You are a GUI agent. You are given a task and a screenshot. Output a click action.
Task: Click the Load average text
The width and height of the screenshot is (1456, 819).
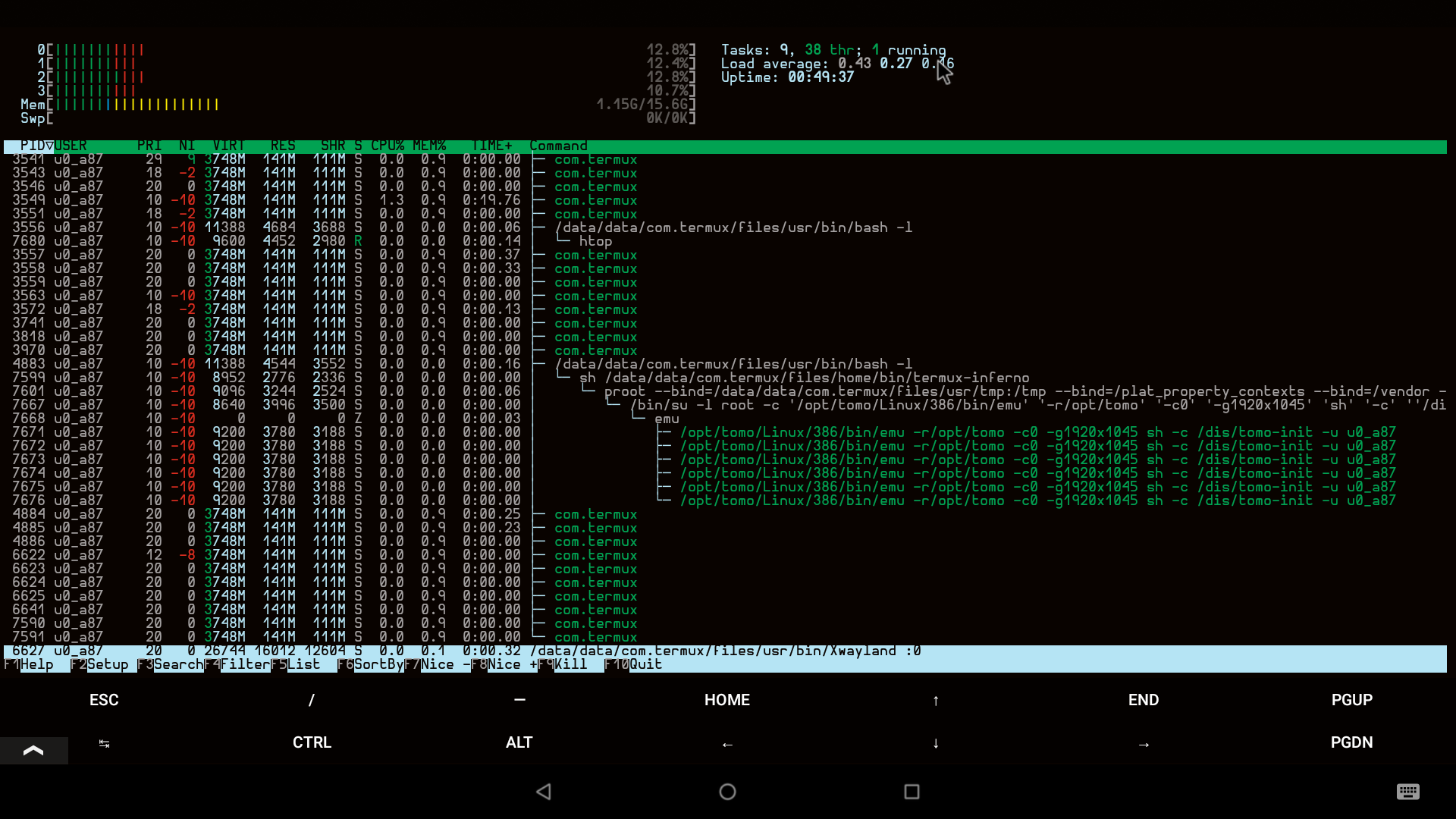click(x=837, y=64)
